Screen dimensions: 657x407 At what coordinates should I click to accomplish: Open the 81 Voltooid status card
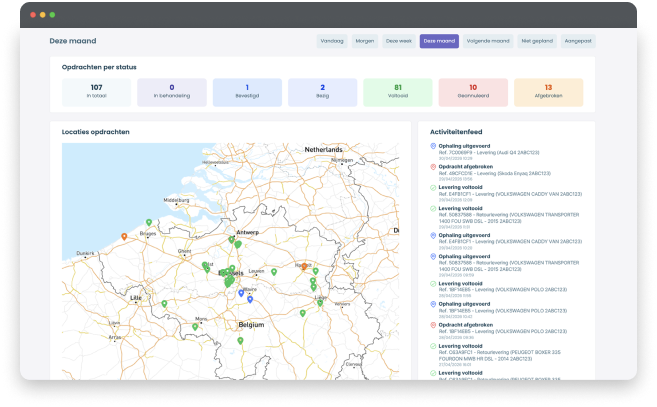pos(398,92)
